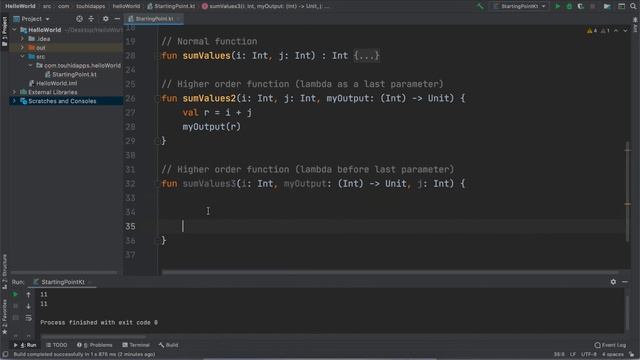The image size is (640, 360).
Task: Hide the Run panel with the minus icon
Action: pos(625,282)
